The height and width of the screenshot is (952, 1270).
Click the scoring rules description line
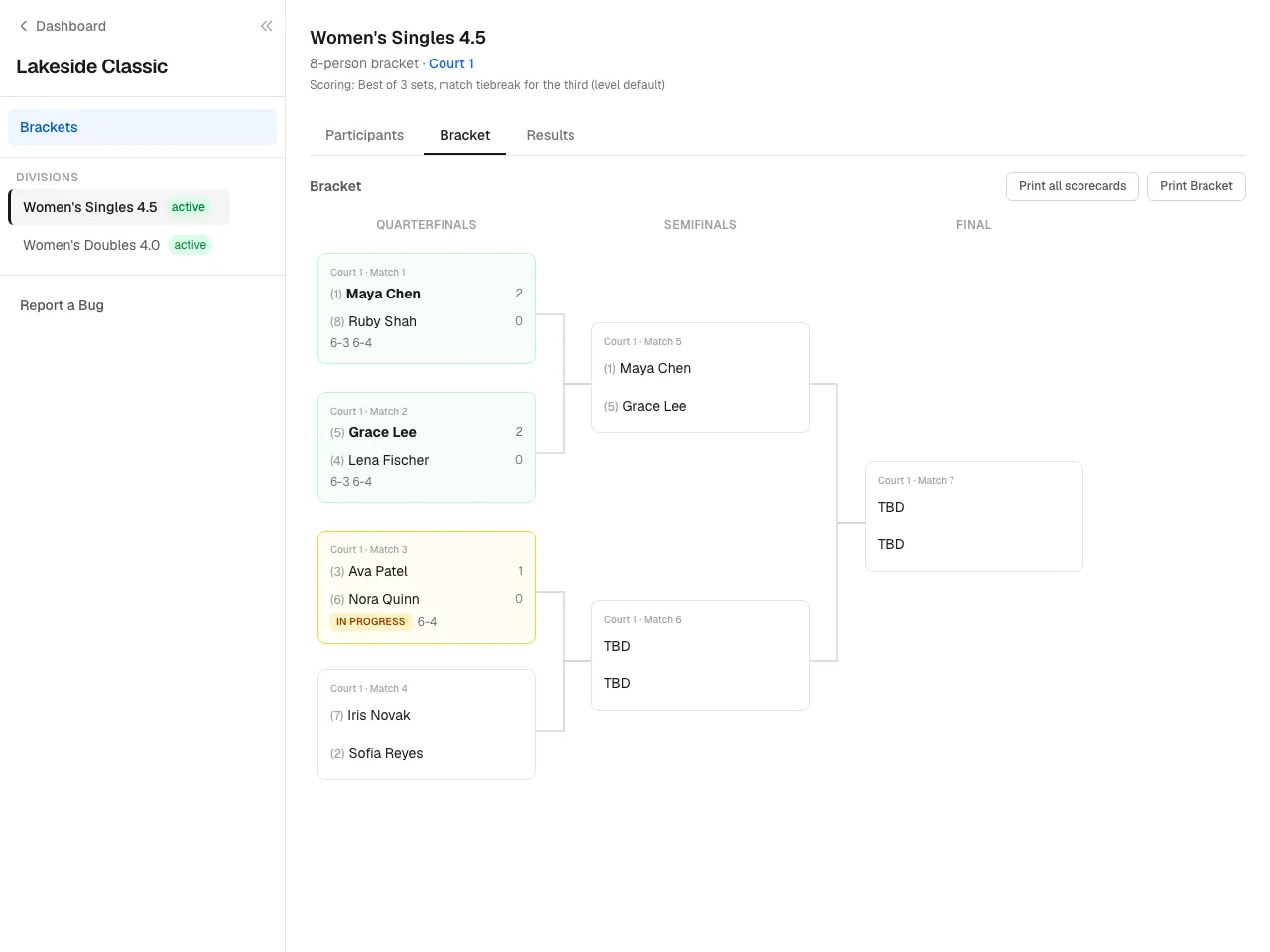[487, 85]
